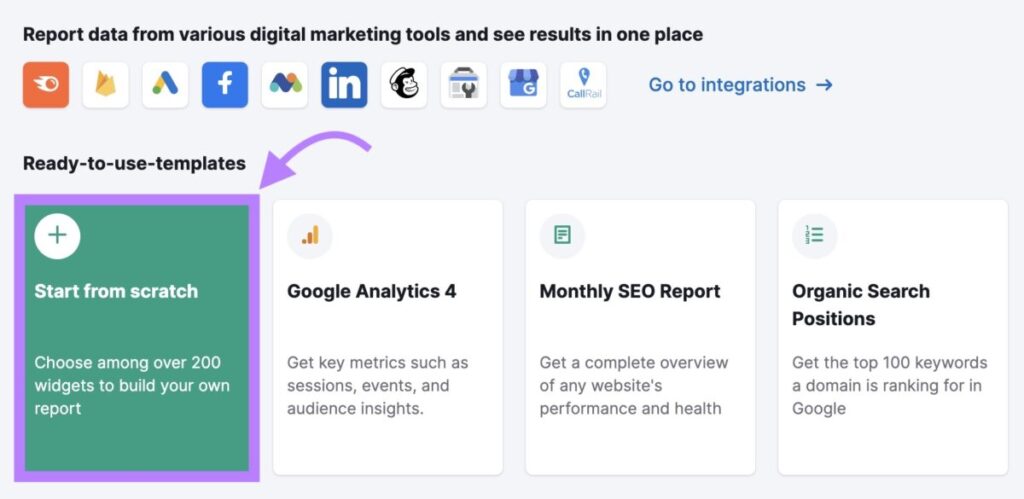The width and height of the screenshot is (1024, 499).
Task: Click the Google Search Console icon
Action: [x=464, y=85]
